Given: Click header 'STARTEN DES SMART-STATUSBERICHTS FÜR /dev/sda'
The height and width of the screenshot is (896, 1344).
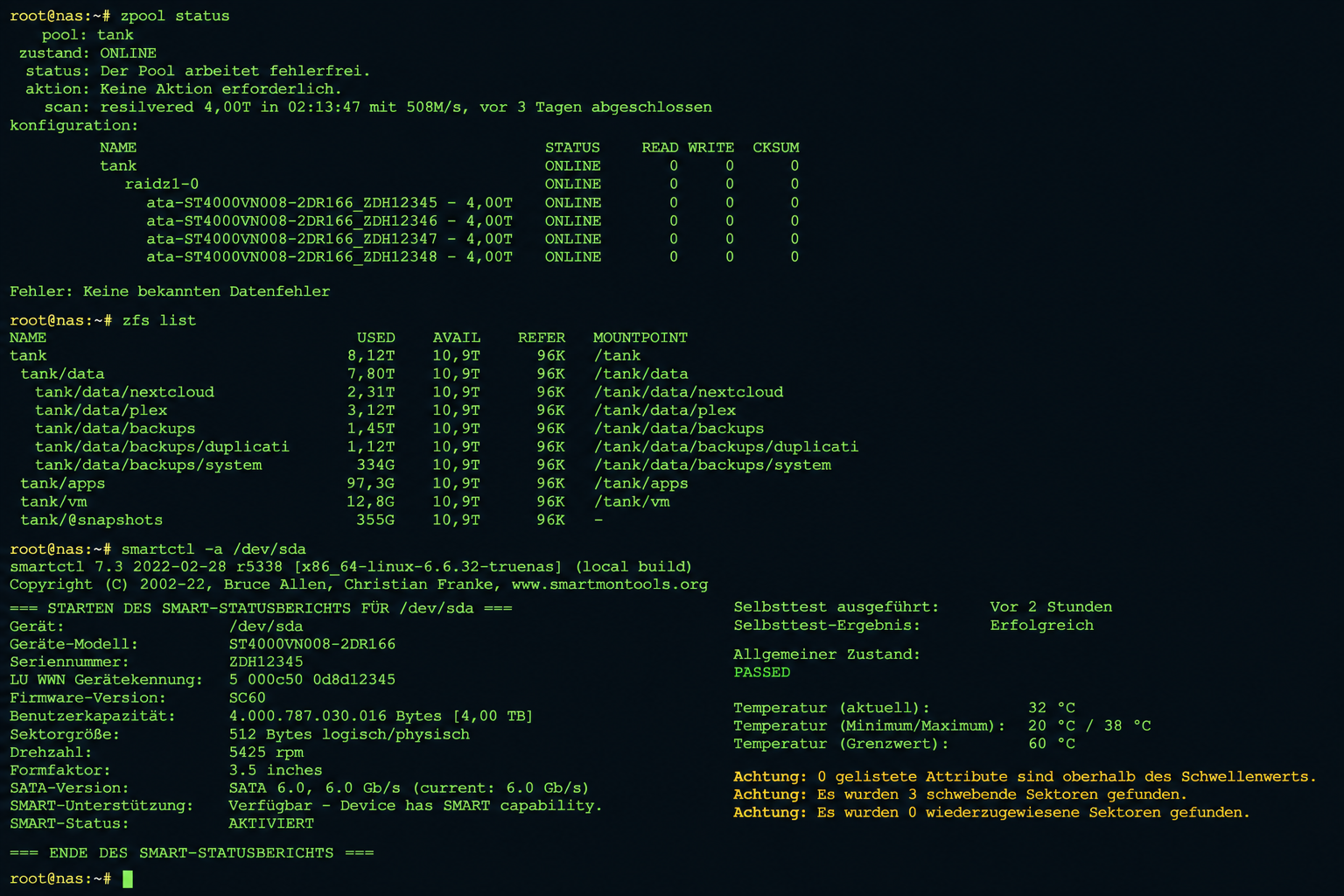Looking at the screenshot, I should pyautogui.click(x=261, y=608).
